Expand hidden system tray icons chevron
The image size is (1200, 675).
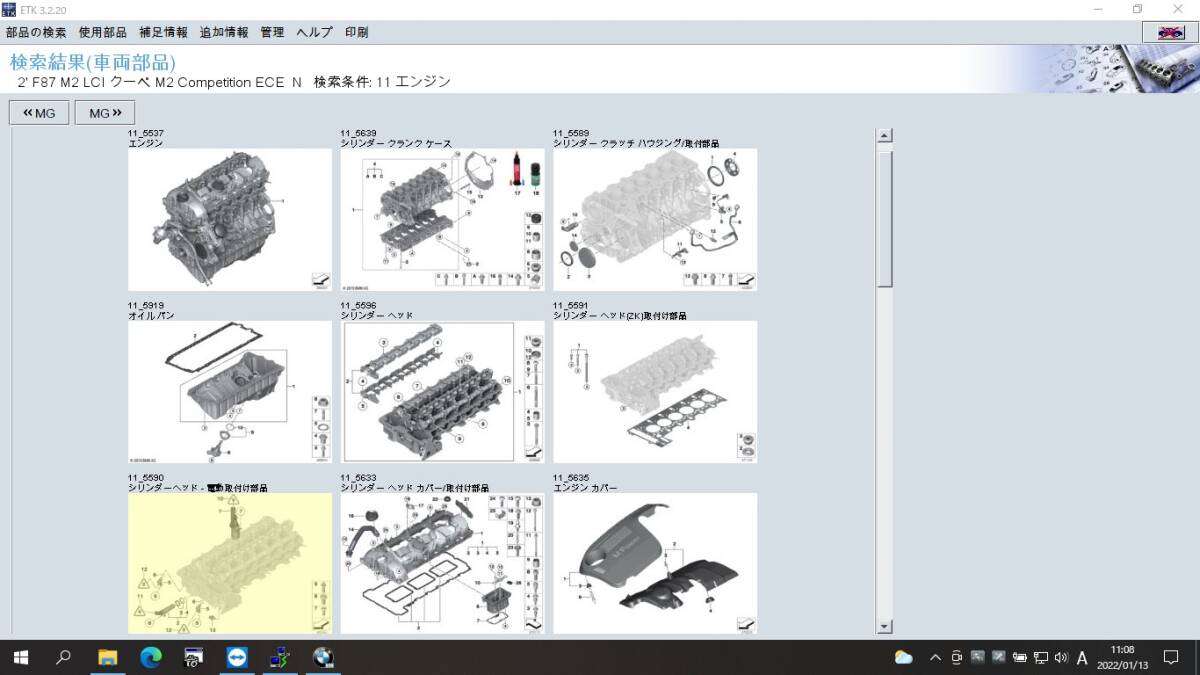pyautogui.click(x=935, y=657)
